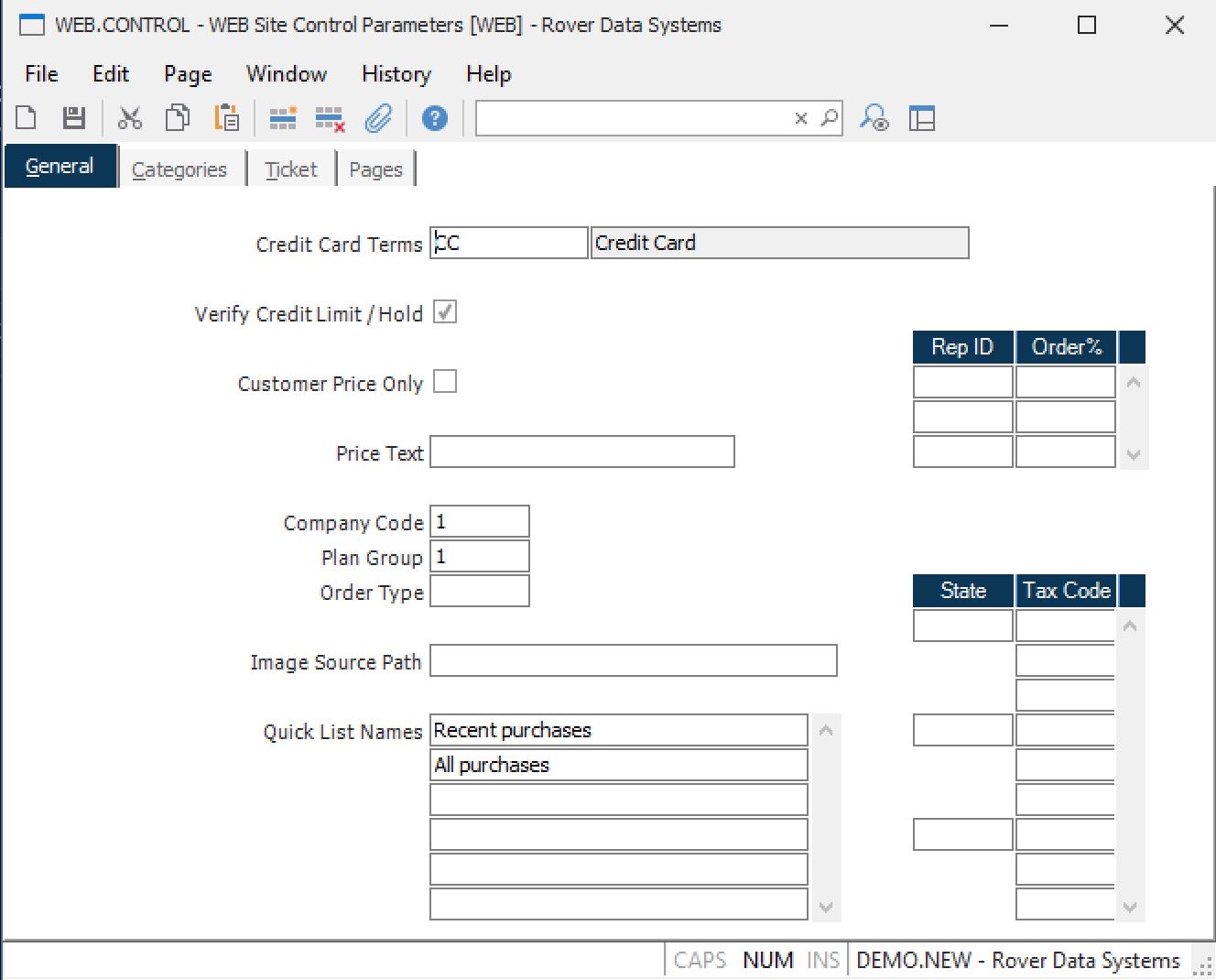1216x980 pixels.
Task: Clear the toolbar search box with X
Action: click(x=801, y=118)
